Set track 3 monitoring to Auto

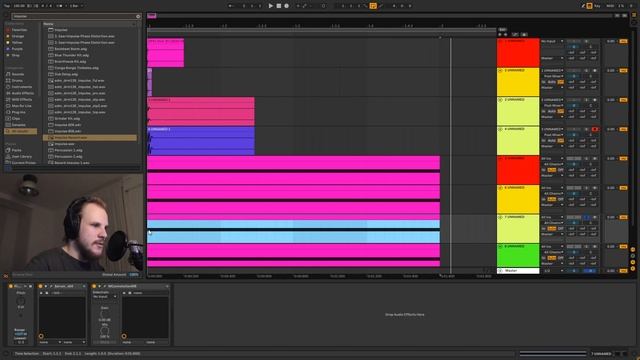coord(552,111)
